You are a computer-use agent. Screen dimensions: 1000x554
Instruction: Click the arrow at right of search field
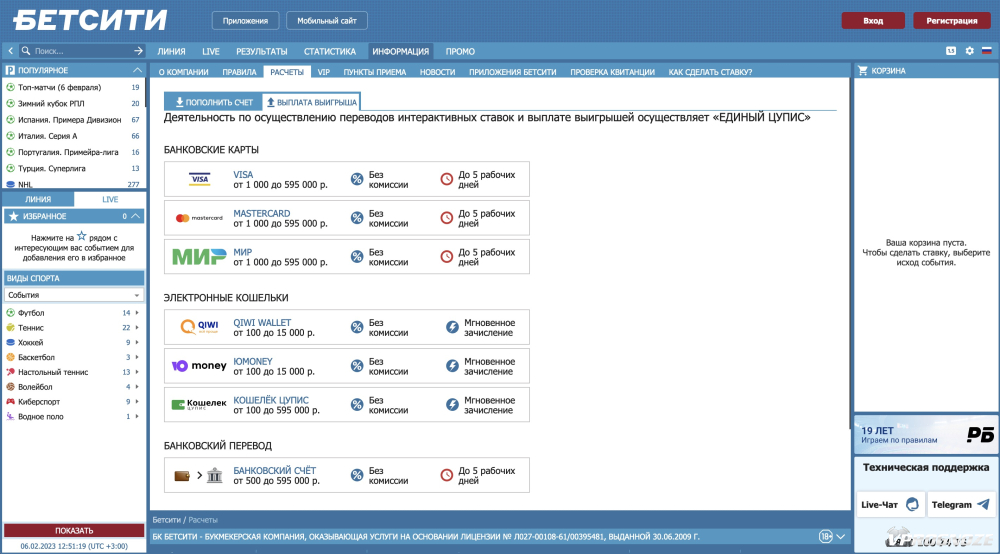point(138,51)
